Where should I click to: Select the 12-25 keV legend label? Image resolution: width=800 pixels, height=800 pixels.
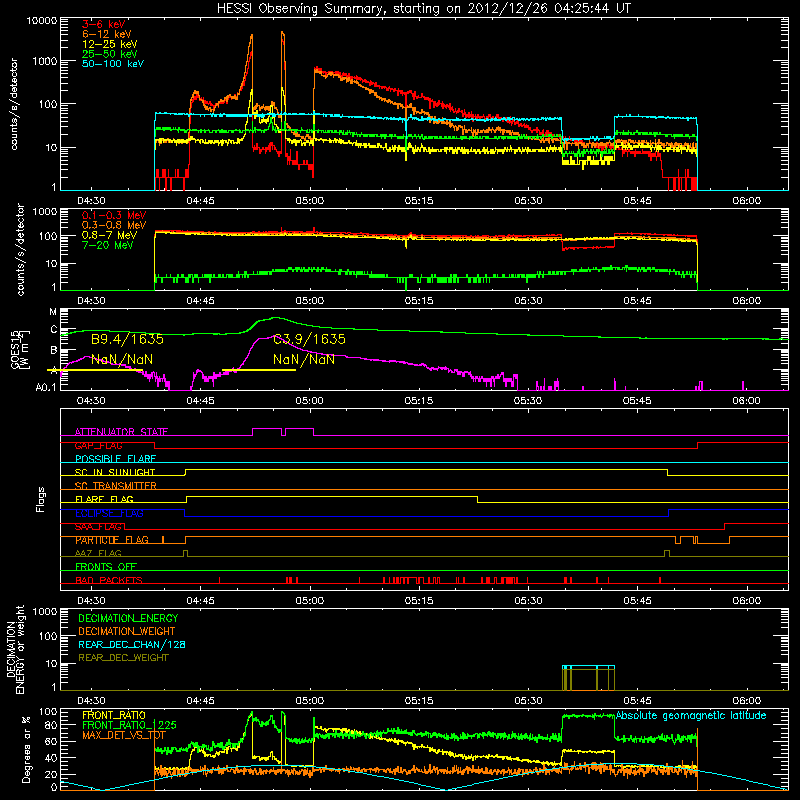click(x=109, y=44)
